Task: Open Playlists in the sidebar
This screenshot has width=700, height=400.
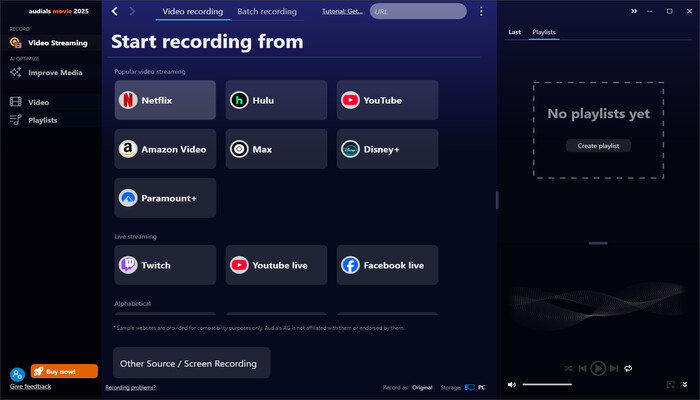Action: point(50,120)
